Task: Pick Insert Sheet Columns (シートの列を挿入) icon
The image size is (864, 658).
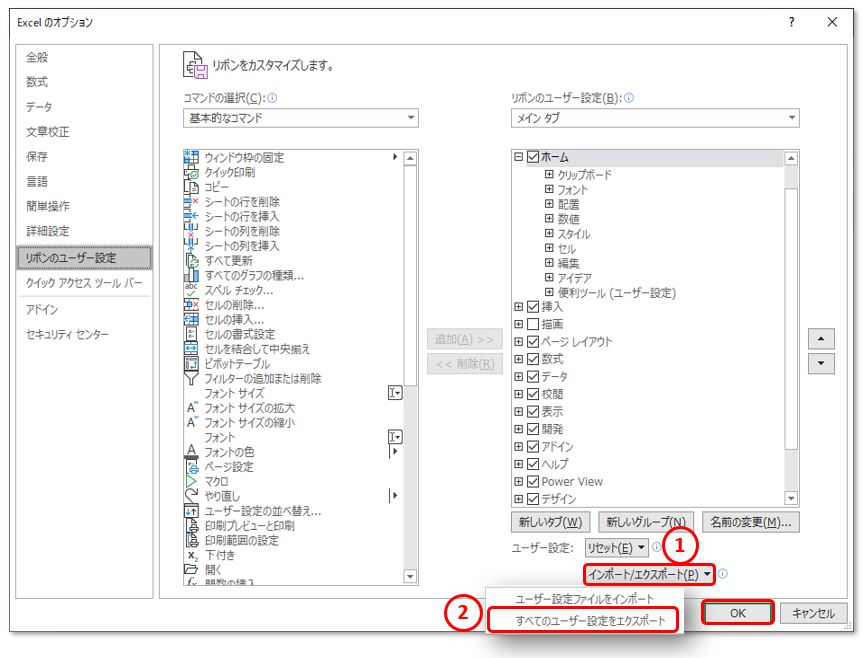Action: [191, 246]
